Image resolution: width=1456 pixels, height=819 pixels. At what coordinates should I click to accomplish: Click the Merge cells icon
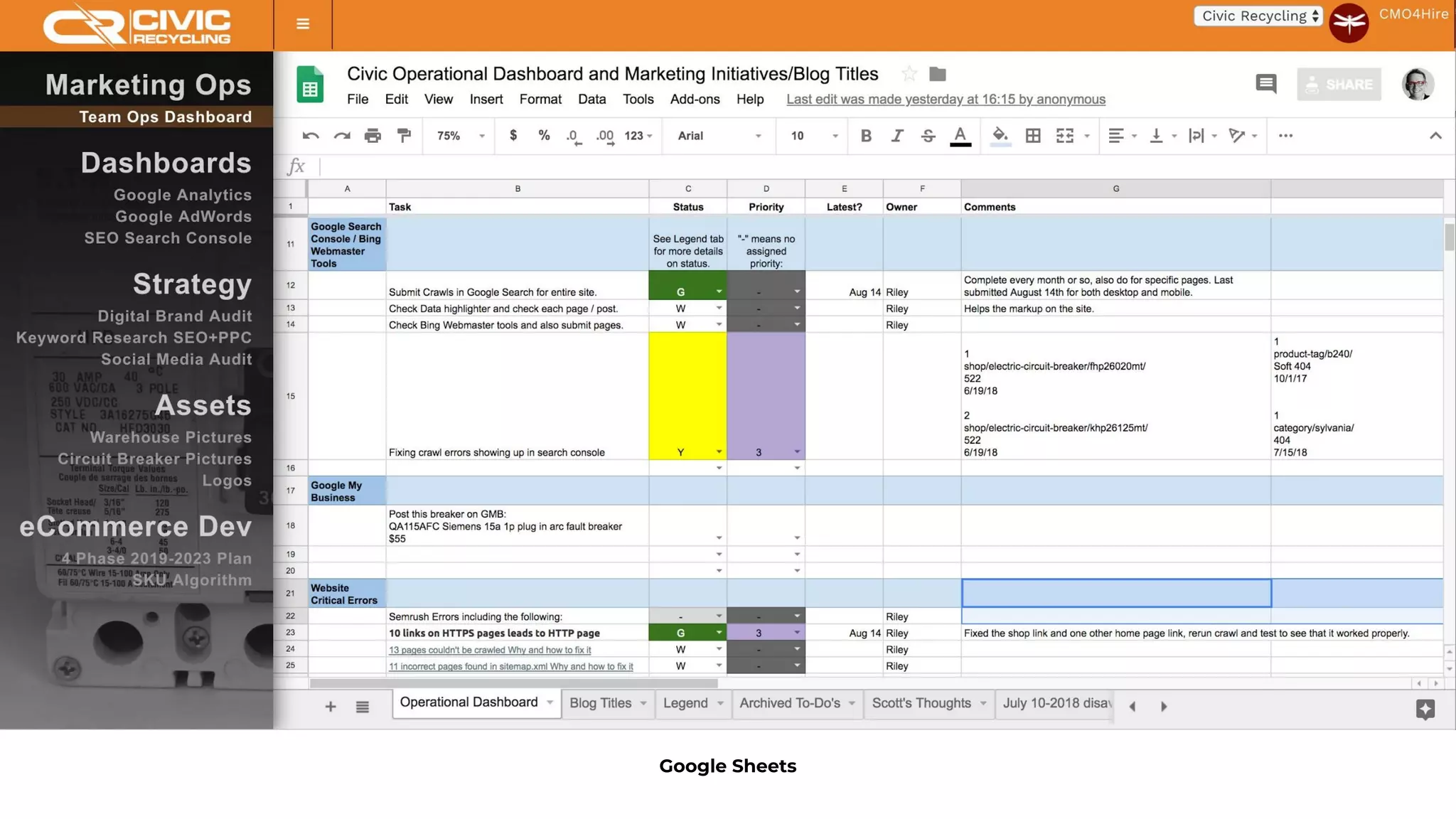coord(1064,136)
